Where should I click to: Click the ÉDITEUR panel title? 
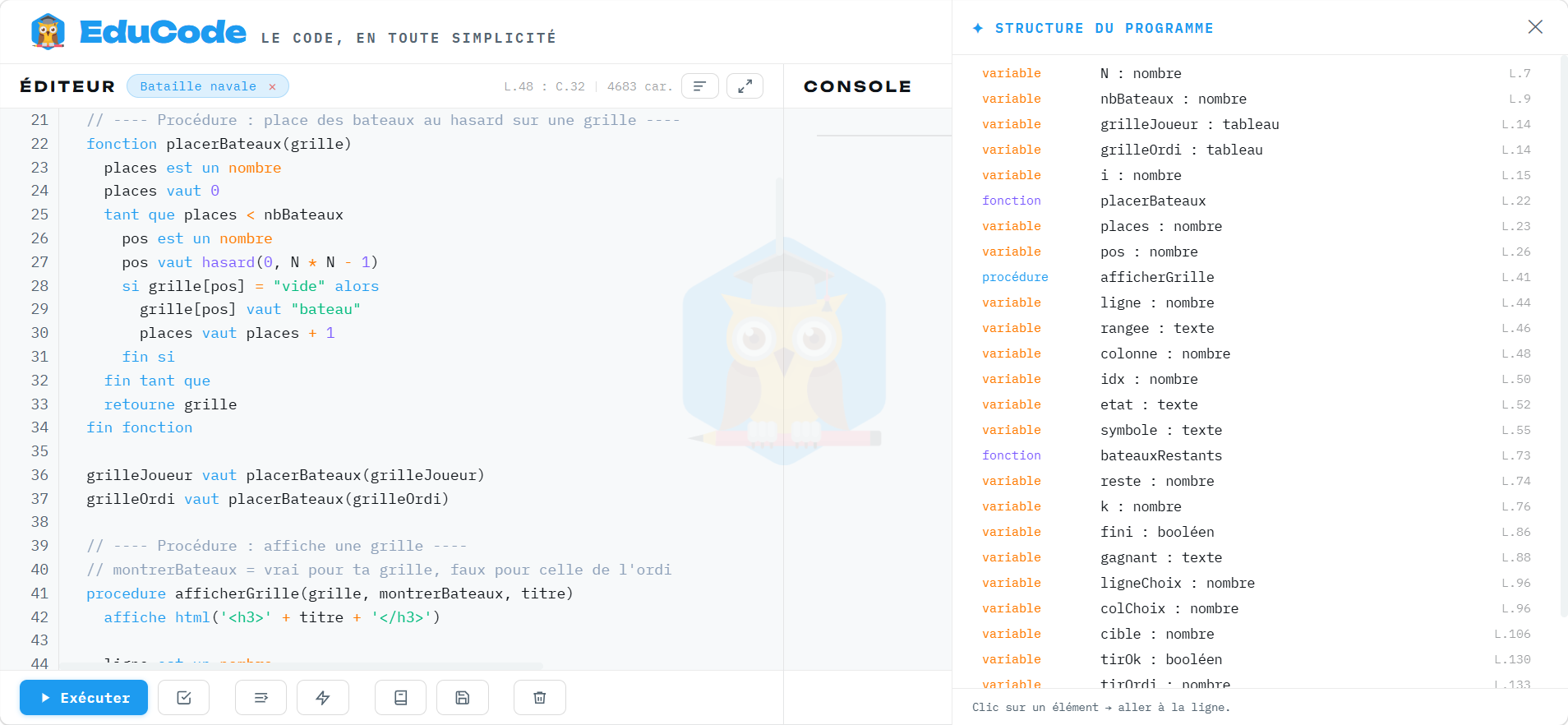[67, 86]
